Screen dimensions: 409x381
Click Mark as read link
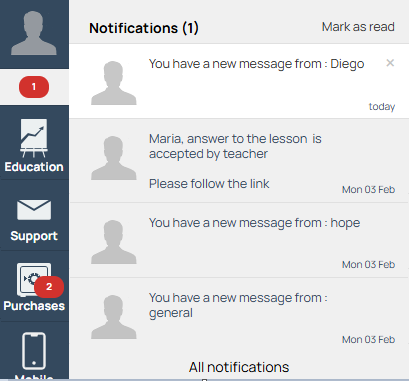pyautogui.click(x=358, y=27)
